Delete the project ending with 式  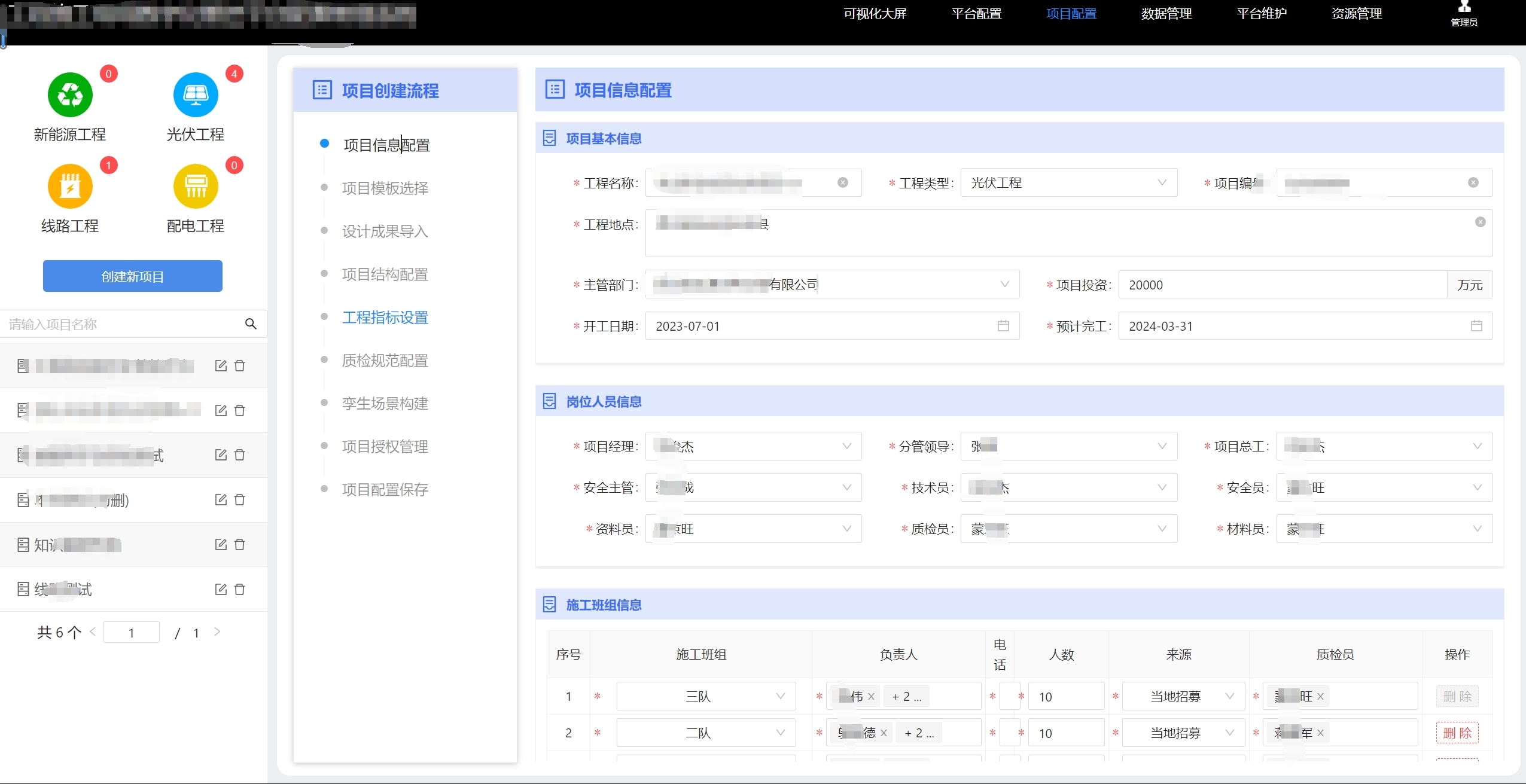pos(240,454)
